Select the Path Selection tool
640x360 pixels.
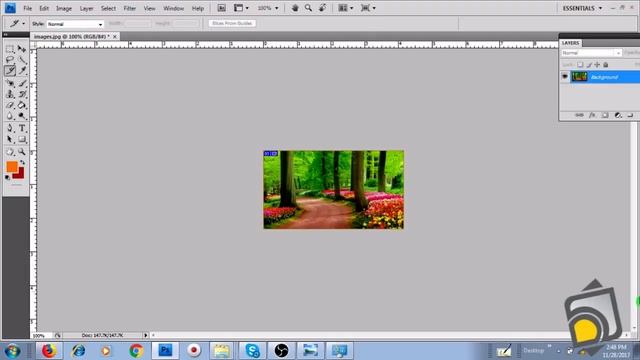coord(10,139)
